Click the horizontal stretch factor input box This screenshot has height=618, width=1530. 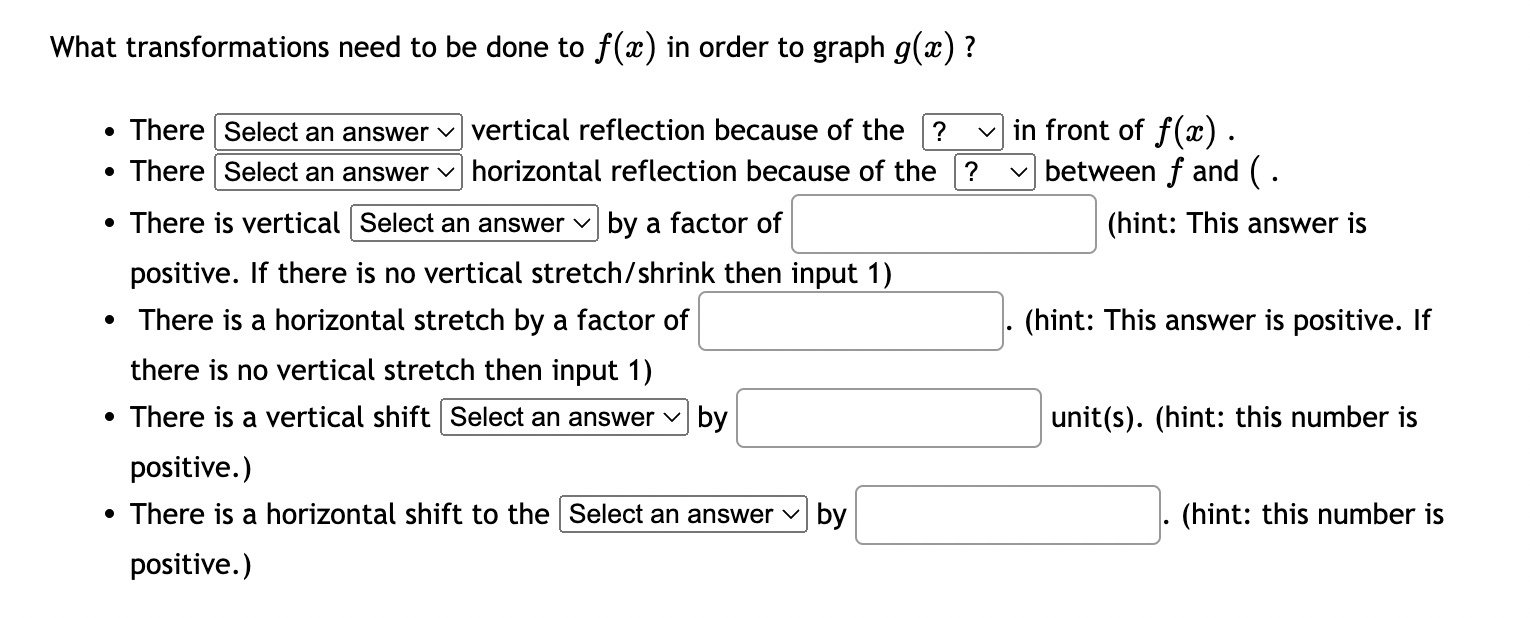(x=851, y=320)
